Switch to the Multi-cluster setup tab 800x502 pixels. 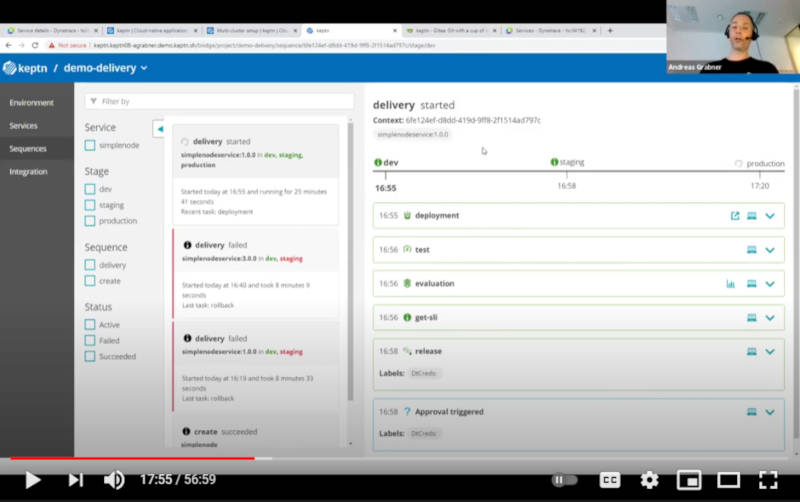pos(252,31)
